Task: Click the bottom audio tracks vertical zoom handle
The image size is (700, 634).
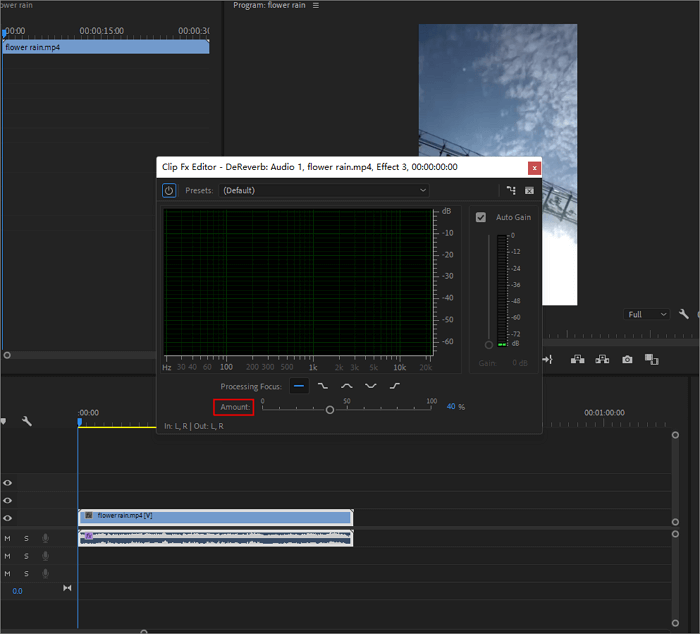Action: click(675, 623)
